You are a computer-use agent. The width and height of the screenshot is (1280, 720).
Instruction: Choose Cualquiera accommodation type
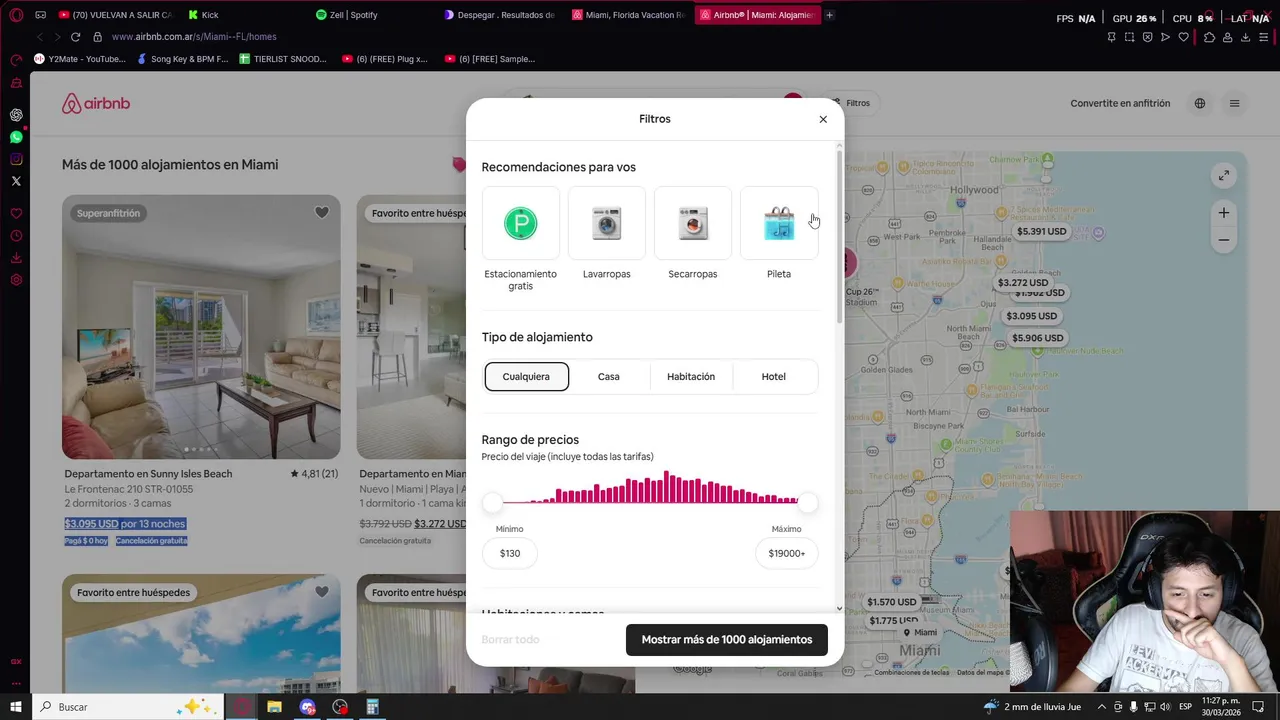[526, 376]
